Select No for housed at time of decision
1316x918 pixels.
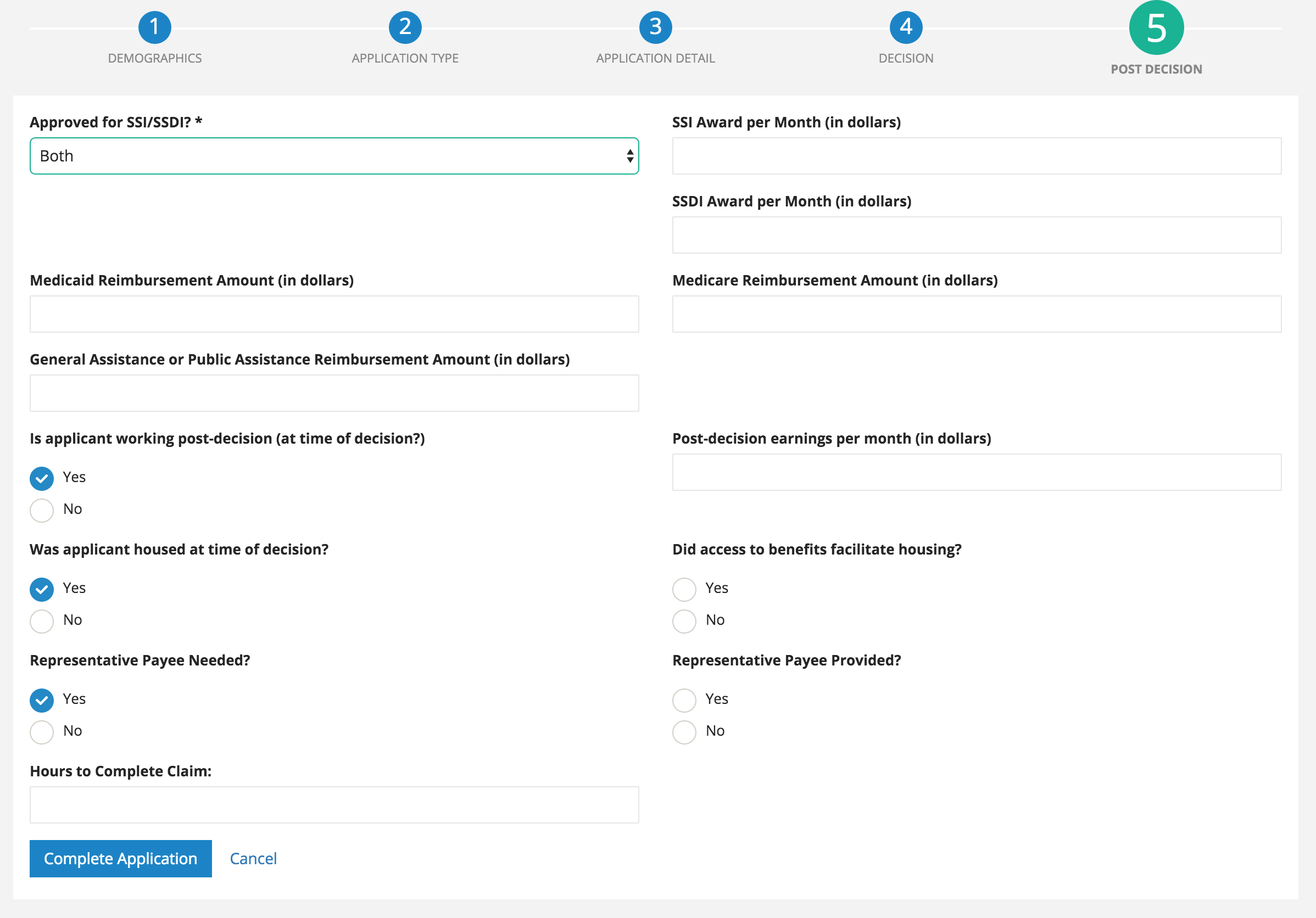point(42,620)
